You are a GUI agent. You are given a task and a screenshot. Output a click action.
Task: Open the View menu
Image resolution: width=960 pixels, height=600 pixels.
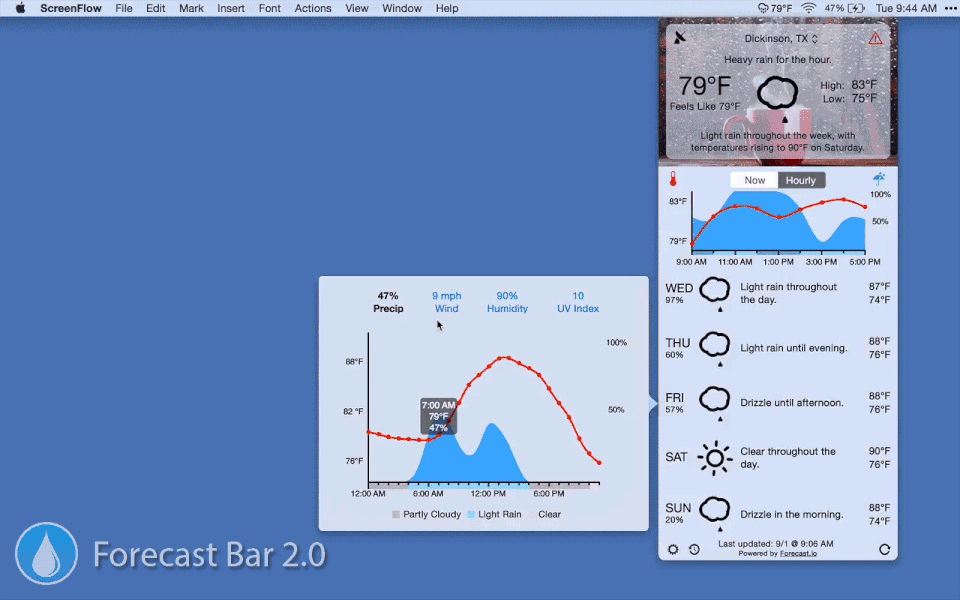pos(356,8)
